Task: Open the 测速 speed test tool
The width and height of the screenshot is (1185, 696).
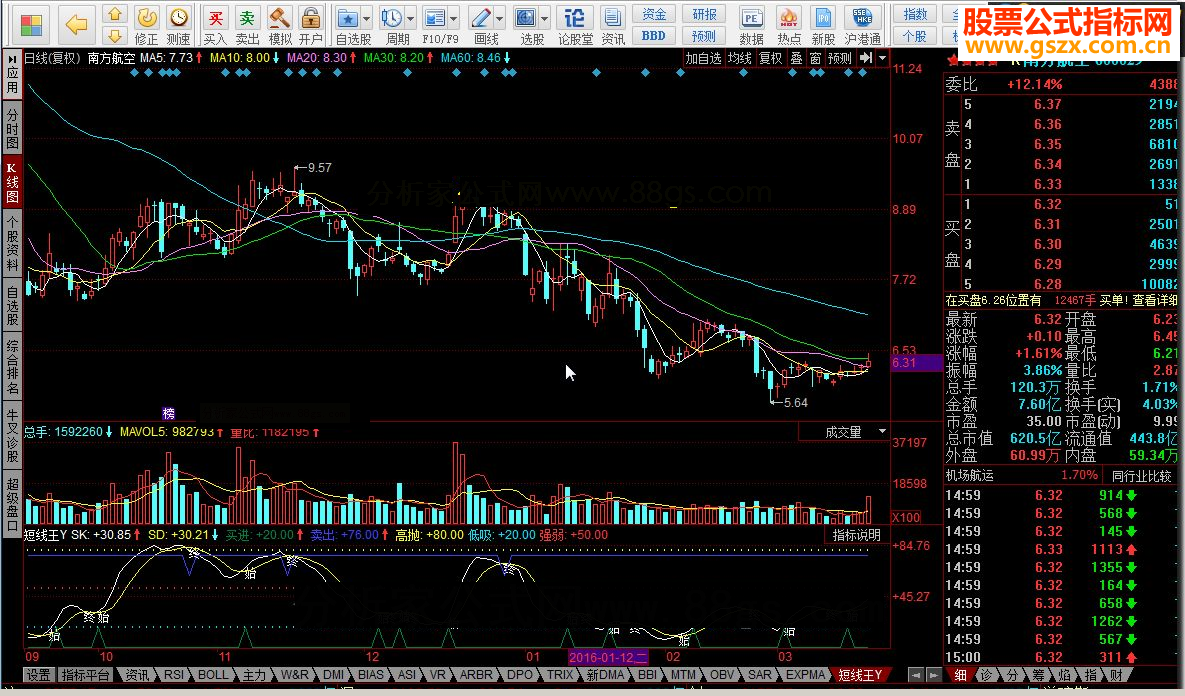Action: [x=178, y=26]
